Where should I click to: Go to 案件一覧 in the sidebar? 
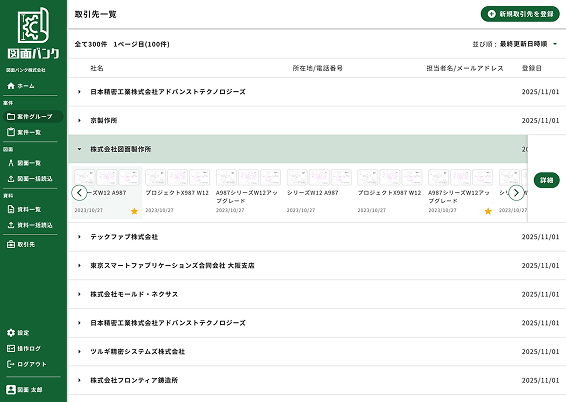24,132
